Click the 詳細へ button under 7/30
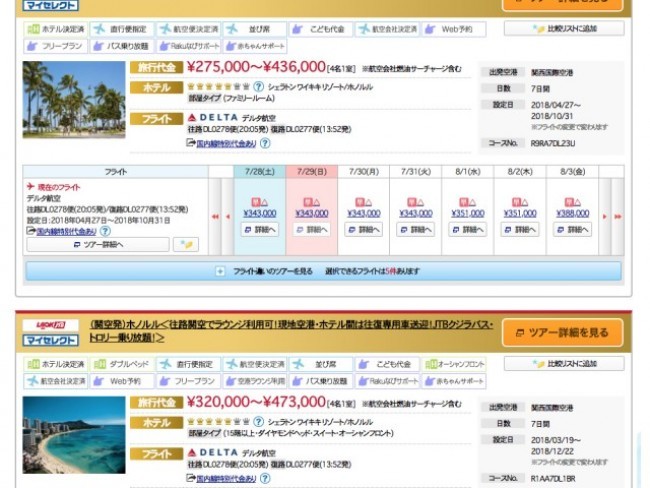 tap(364, 229)
